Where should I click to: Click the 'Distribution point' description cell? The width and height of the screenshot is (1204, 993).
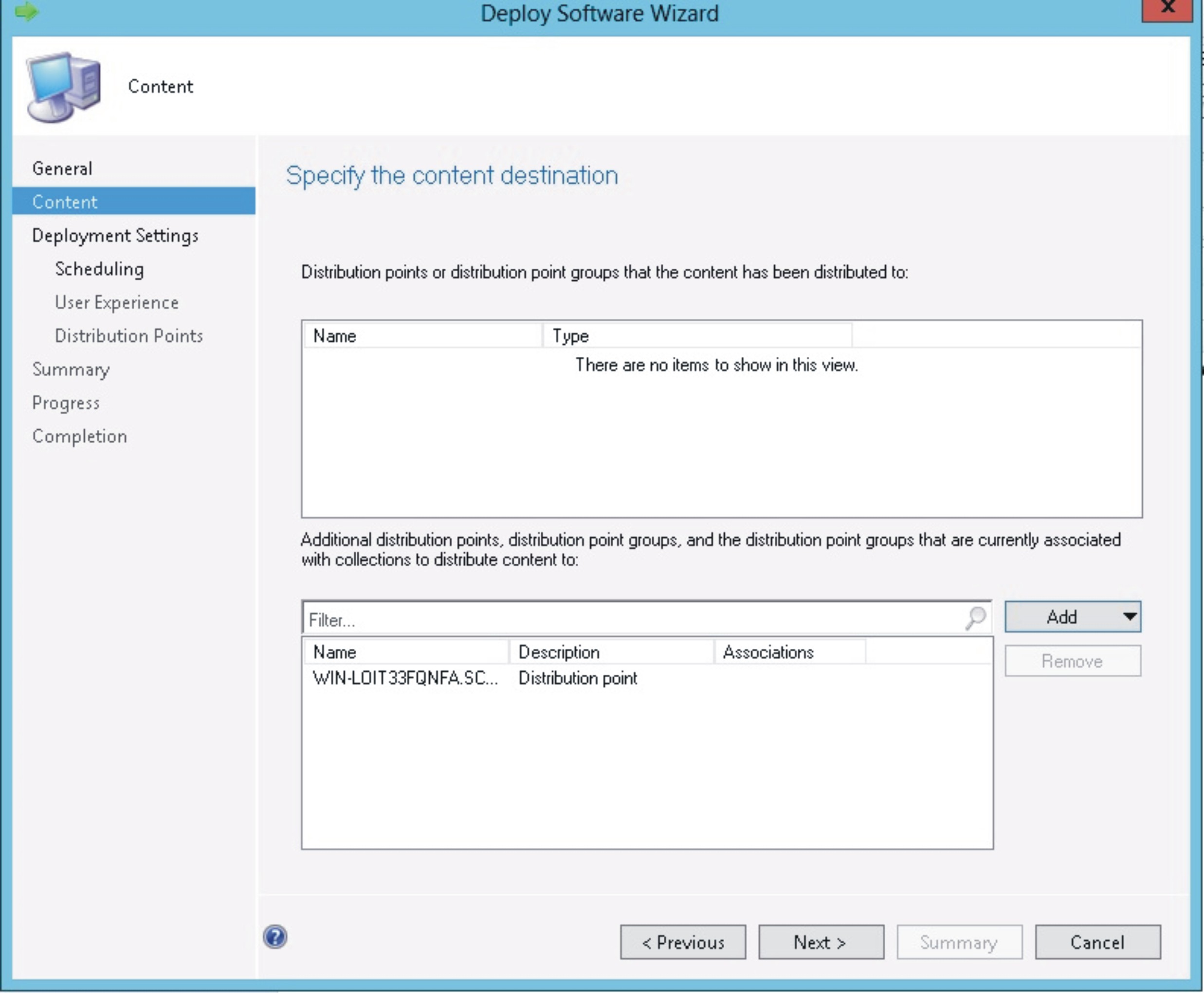click(578, 679)
